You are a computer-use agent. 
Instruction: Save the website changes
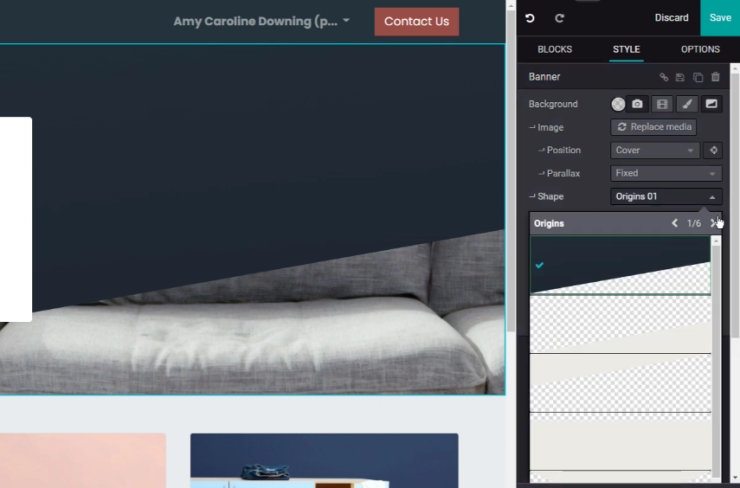pyautogui.click(x=720, y=18)
